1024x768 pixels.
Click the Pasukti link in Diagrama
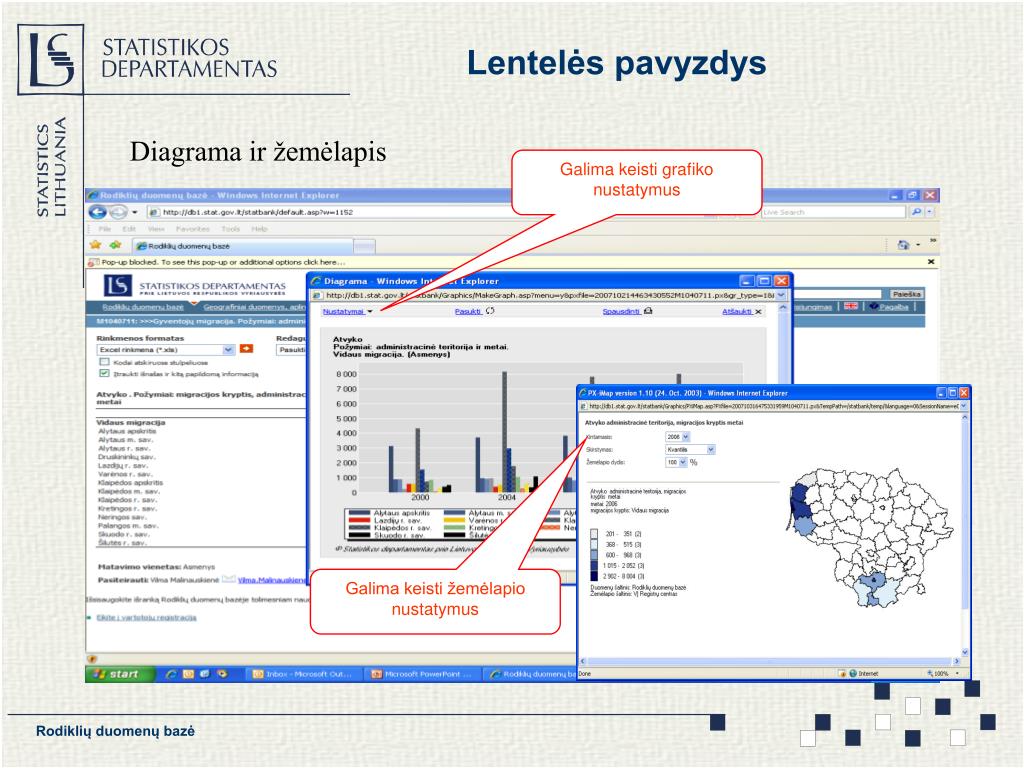coord(468,312)
